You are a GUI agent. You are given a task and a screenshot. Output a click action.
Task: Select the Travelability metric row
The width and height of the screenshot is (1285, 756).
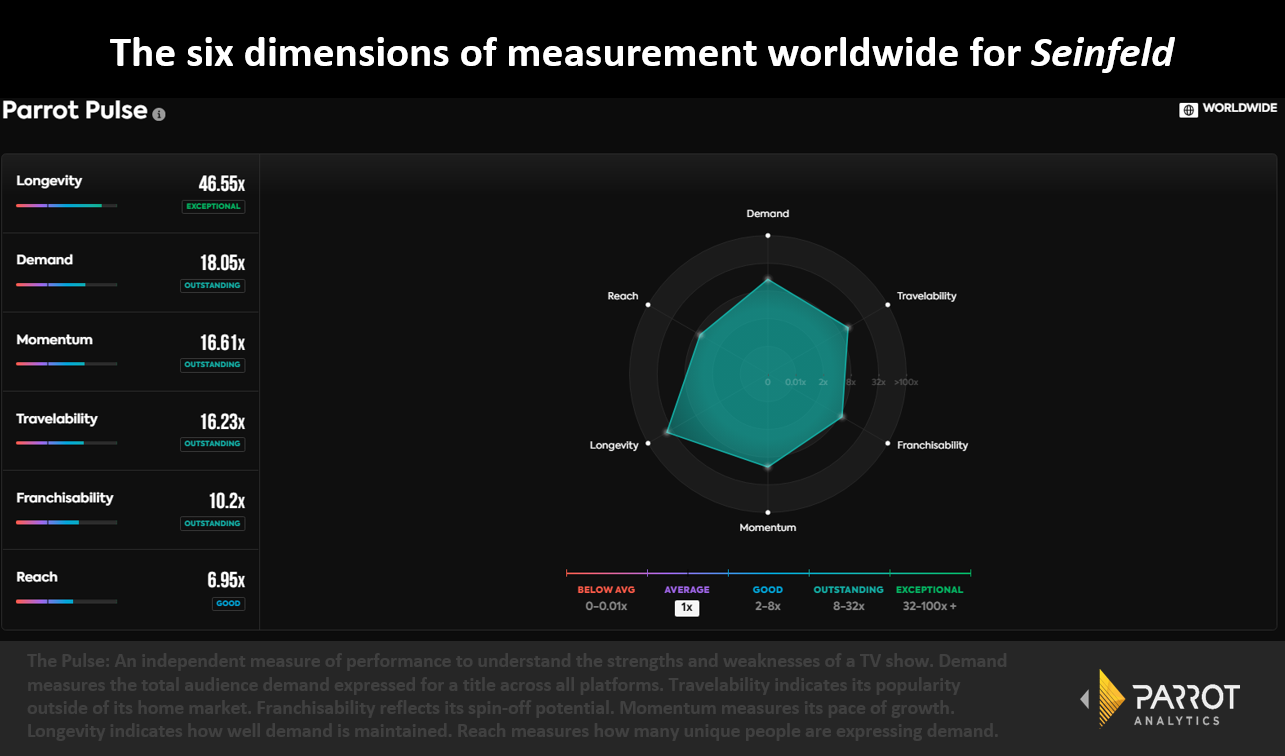pos(130,431)
